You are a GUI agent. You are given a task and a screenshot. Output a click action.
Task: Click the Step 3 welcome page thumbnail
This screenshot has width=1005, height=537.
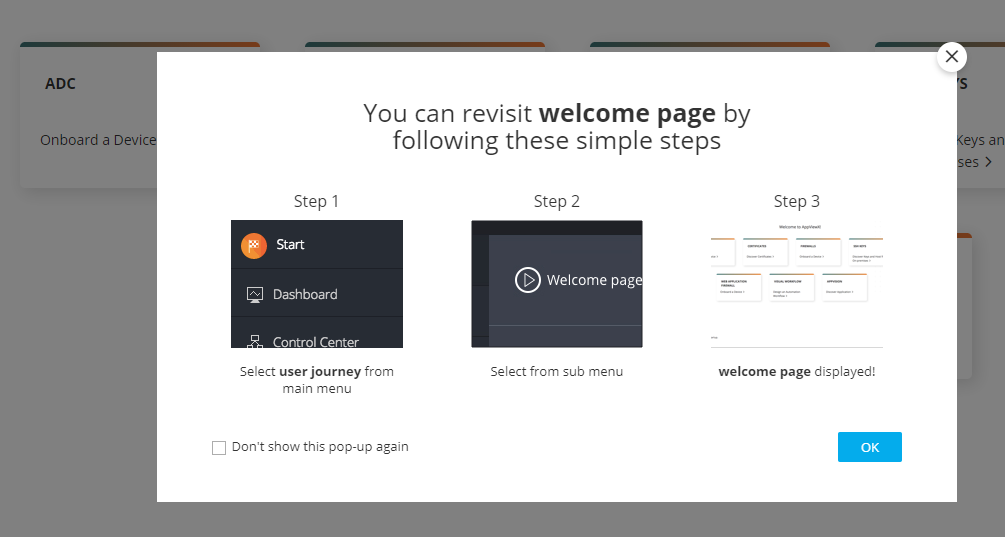coord(797,284)
